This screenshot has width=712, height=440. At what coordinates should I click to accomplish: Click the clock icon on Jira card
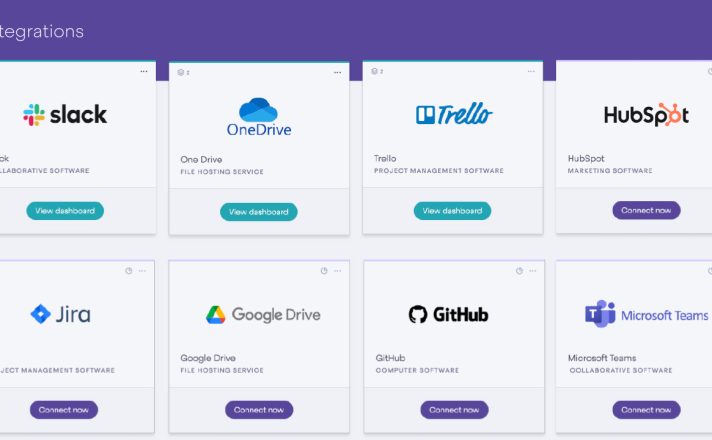[x=129, y=271]
